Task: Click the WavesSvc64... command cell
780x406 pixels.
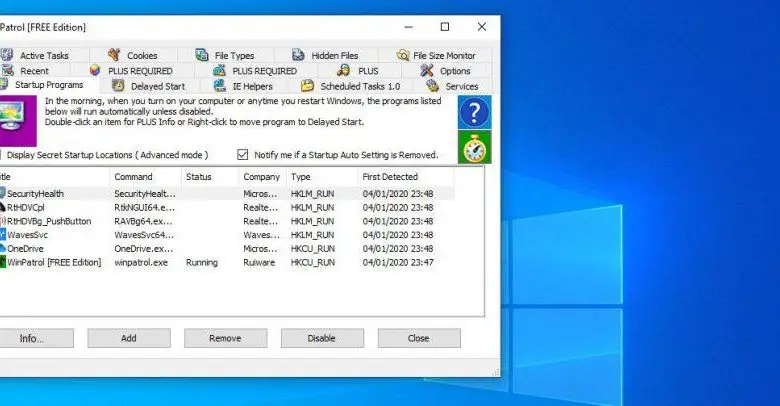Action: (144, 235)
